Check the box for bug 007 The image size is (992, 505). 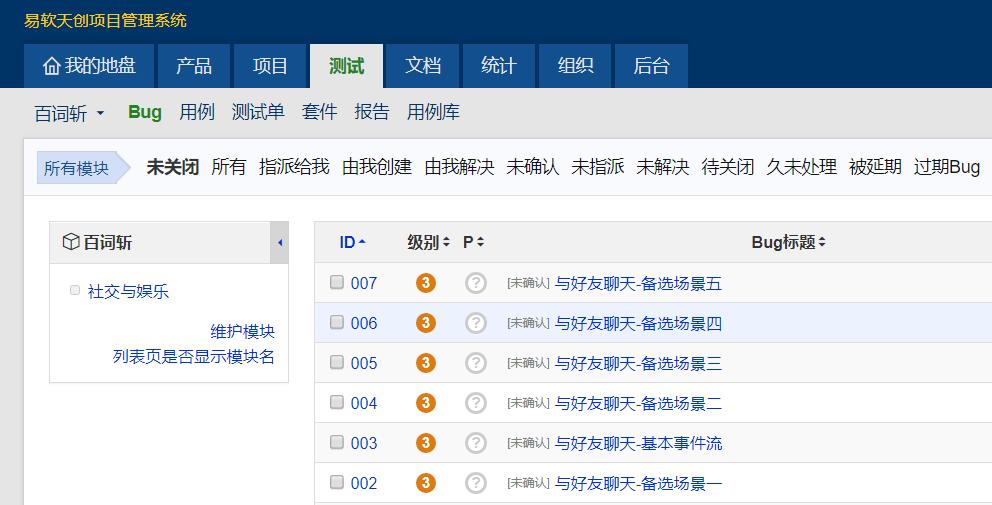click(337, 282)
